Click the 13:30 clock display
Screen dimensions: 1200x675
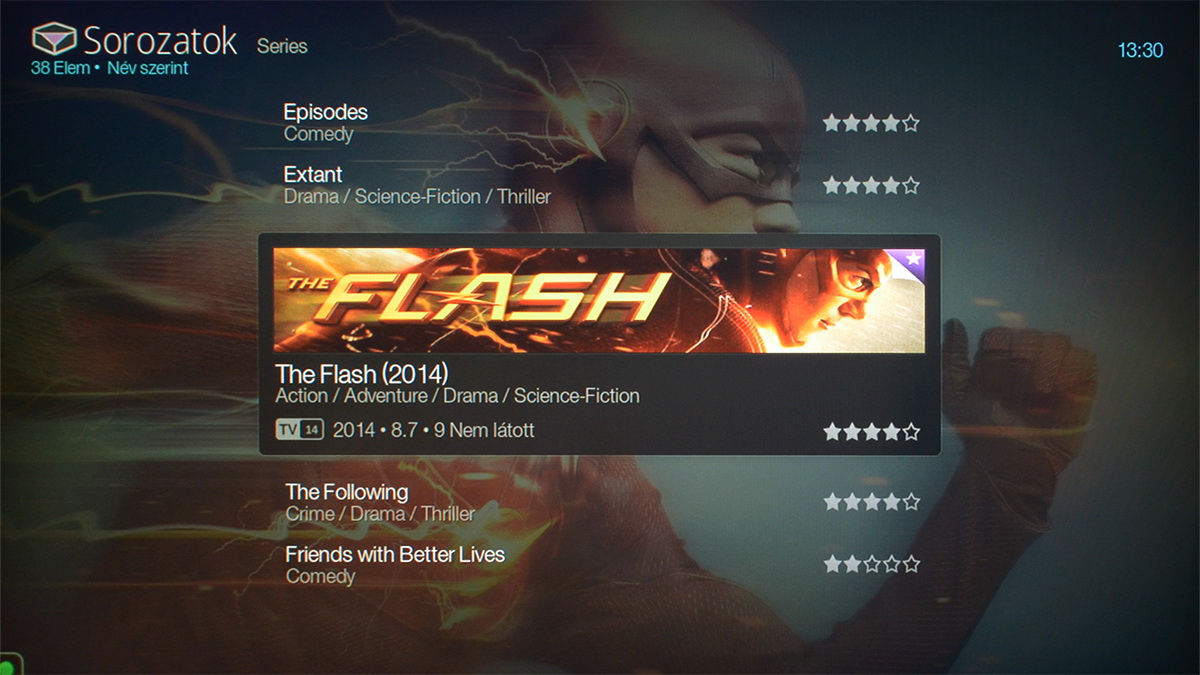click(1141, 50)
